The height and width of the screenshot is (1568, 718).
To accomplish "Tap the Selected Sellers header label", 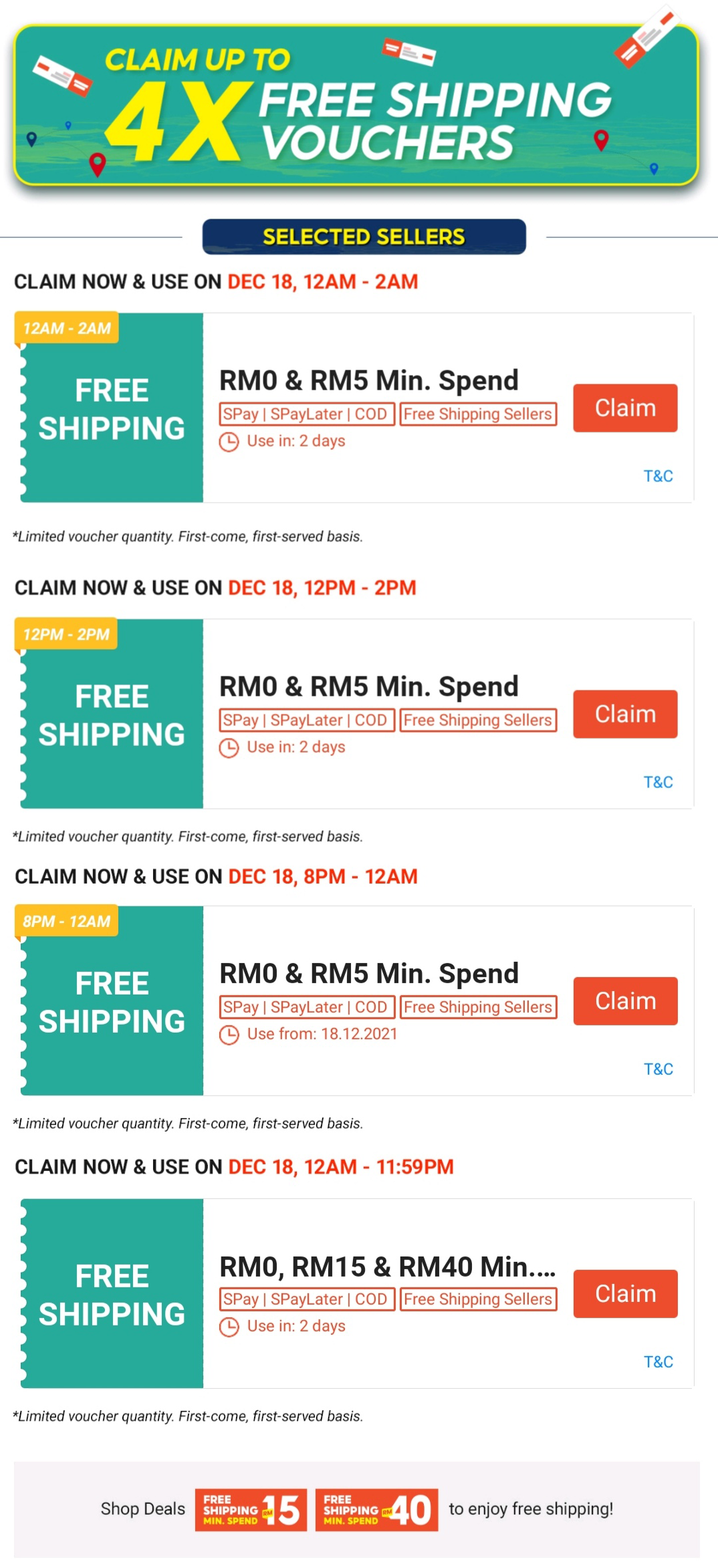I will [x=364, y=237].
